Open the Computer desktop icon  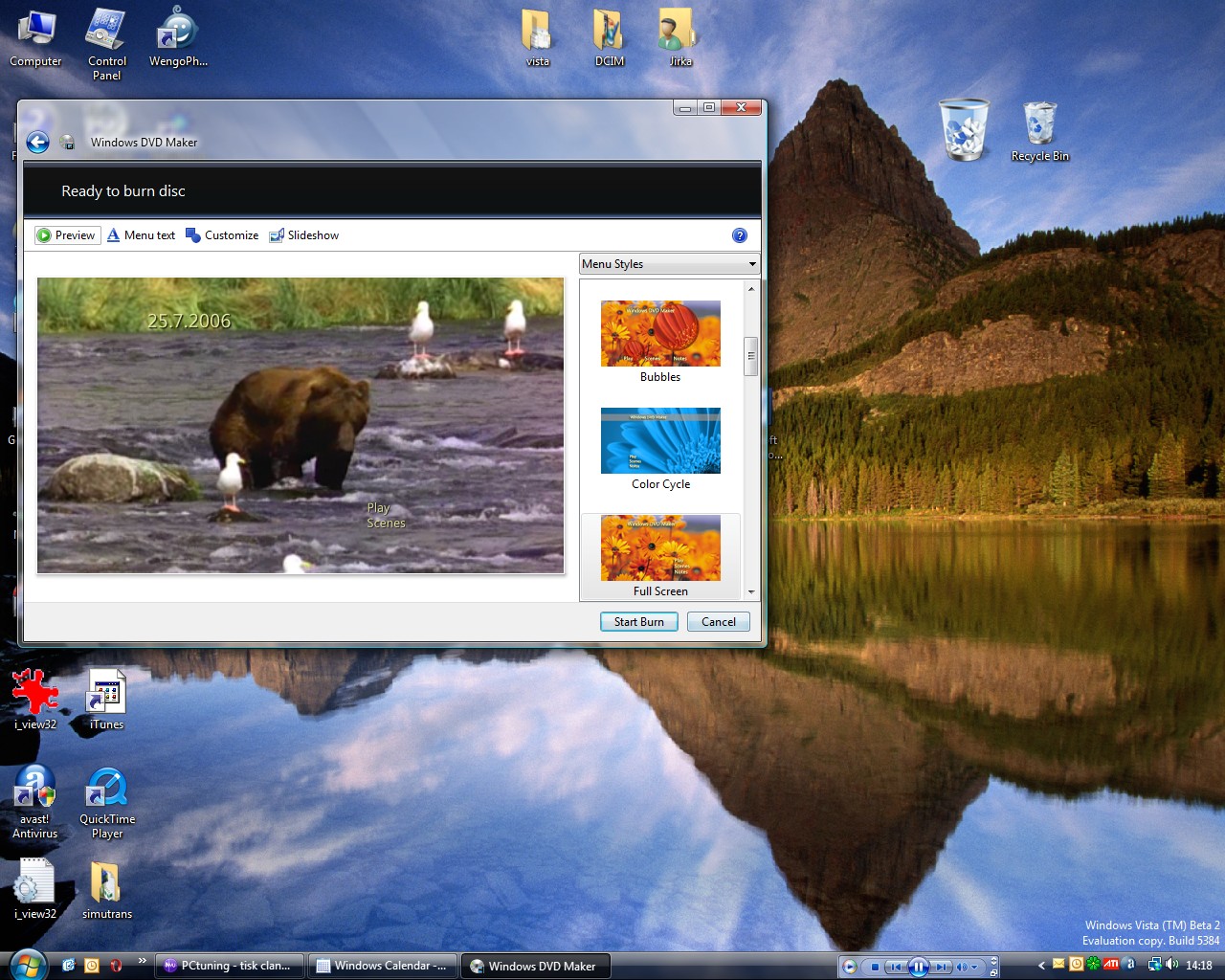[x=35, y=38]
